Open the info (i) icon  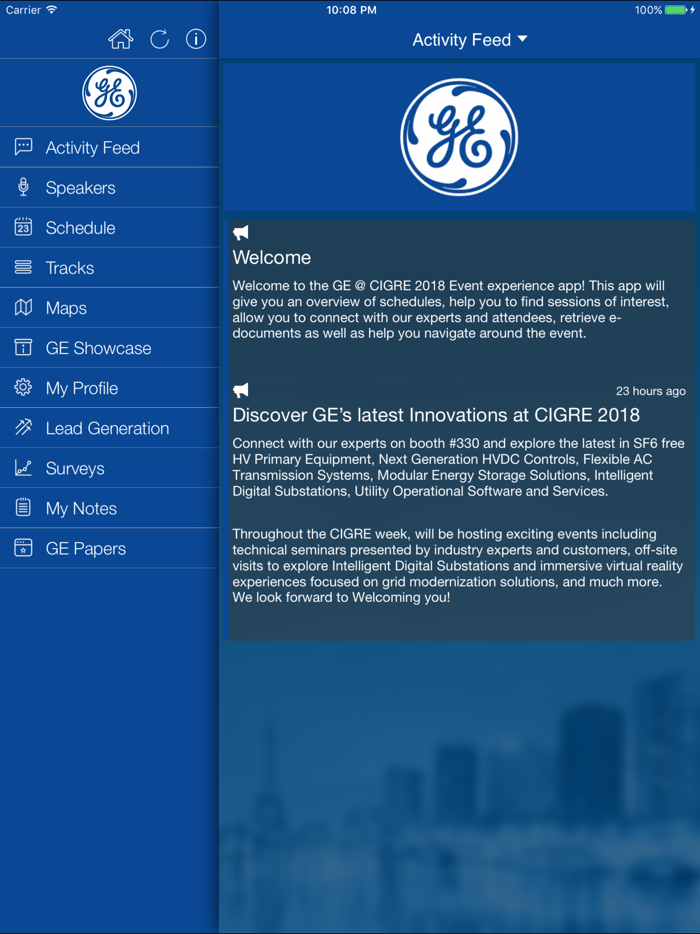[196, 39]
